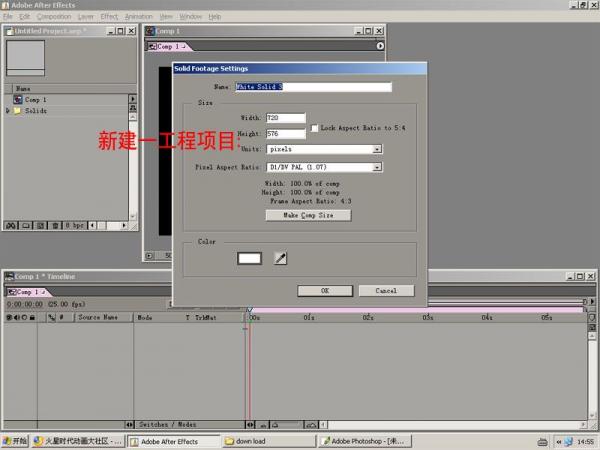Viewport: 600px width, 450px height.
Task: Click the Timeline comp button at right edge
Action: click(x=592, y=328)
